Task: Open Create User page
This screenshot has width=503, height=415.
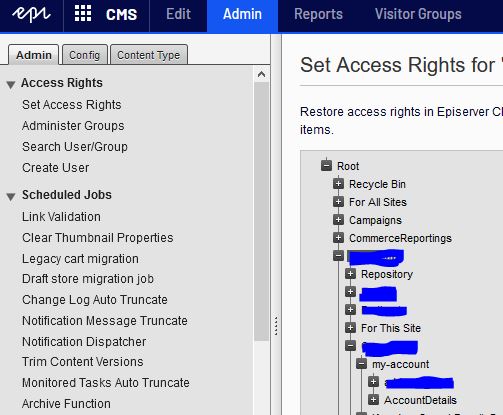Action: (x=56, y=168)
